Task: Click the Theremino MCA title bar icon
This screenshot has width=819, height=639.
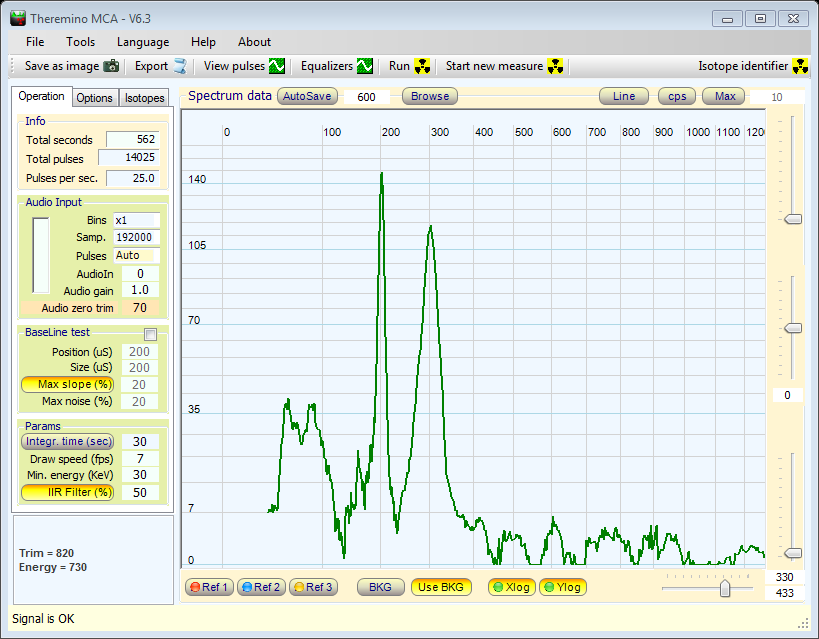Action: [18, 18]
